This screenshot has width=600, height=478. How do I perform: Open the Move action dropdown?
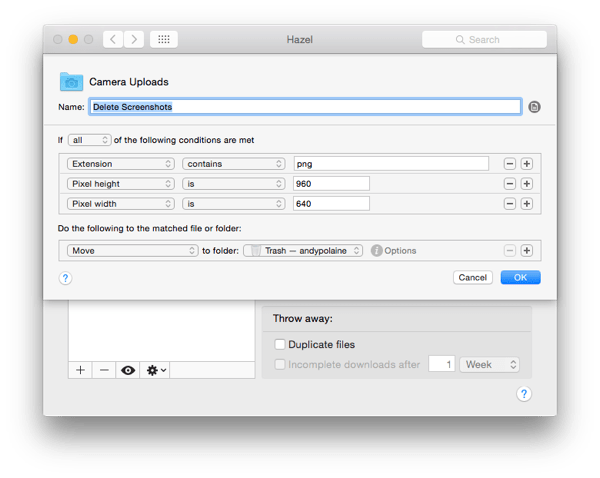(x=132, y=251)
